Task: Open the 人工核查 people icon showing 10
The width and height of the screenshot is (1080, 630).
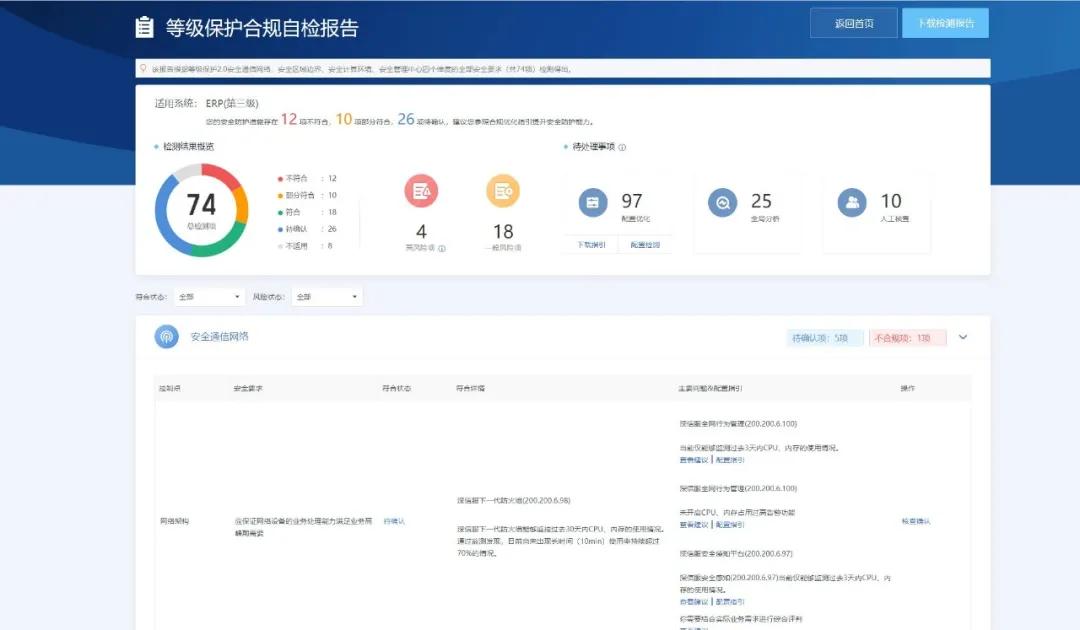Action: [x=852, y=202]
